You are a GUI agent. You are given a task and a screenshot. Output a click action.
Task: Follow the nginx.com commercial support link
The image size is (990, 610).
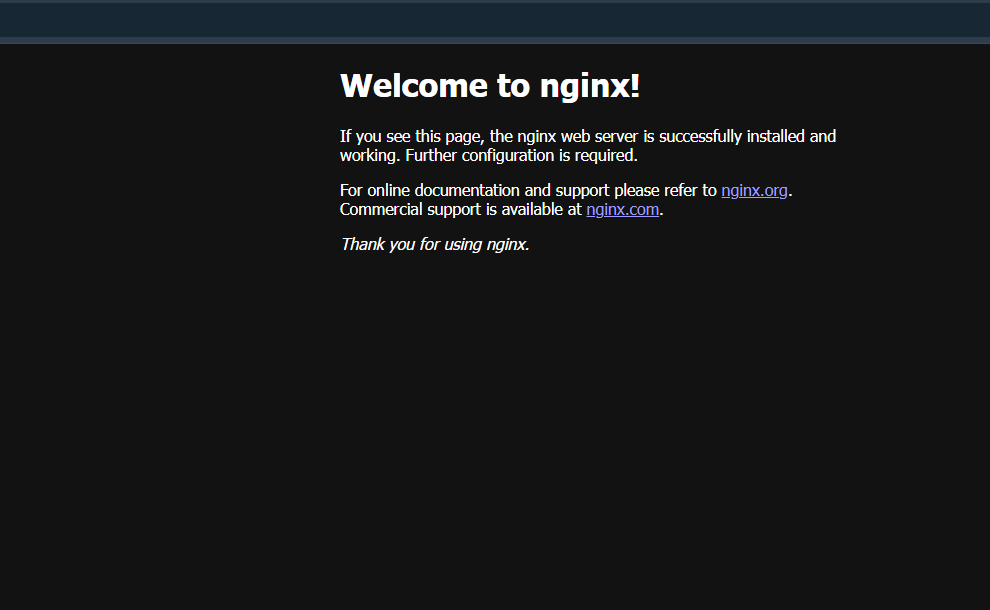pos(622,209)
